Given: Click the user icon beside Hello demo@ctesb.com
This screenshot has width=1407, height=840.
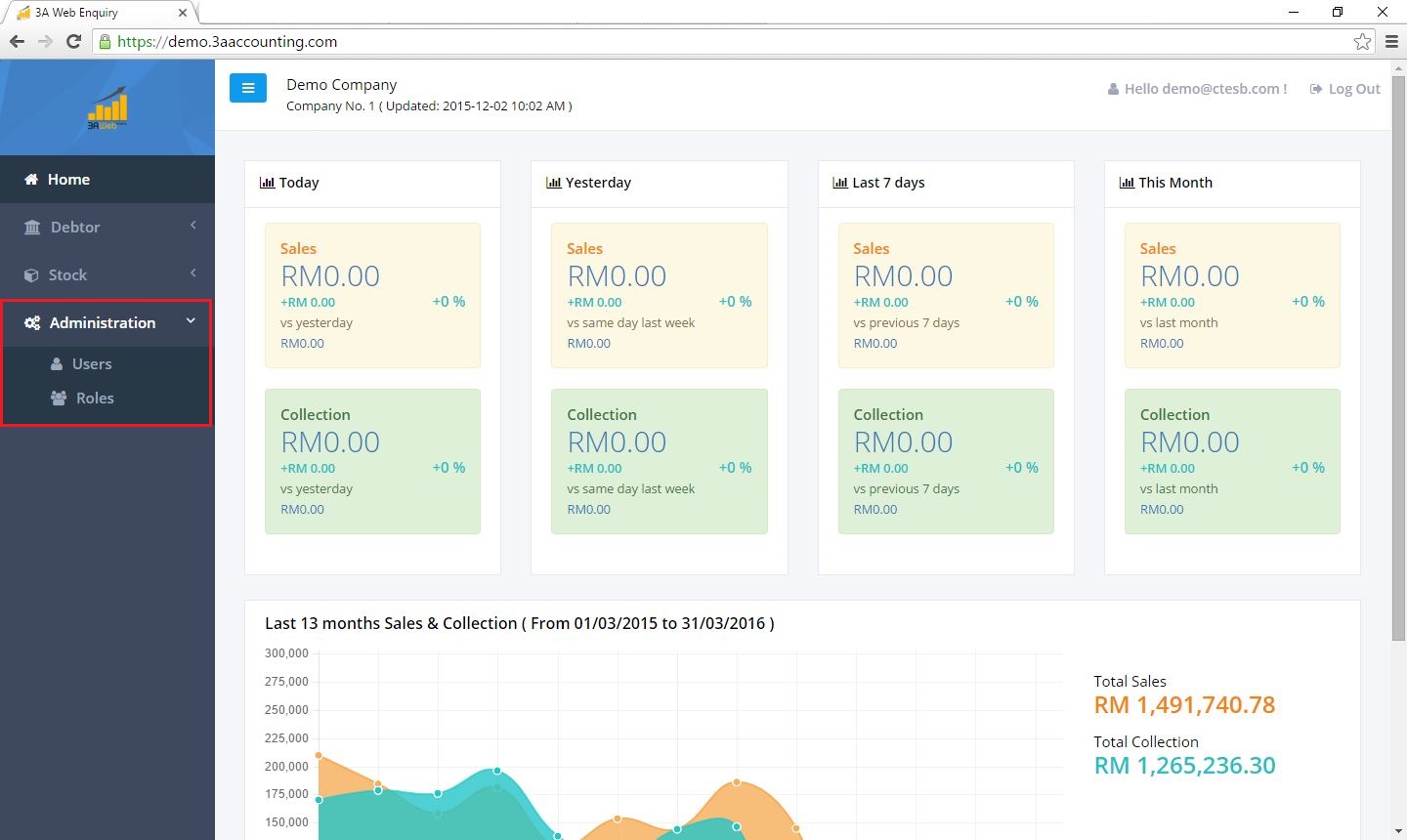Looking at the screenshot, I should [x=1113, y=89].
